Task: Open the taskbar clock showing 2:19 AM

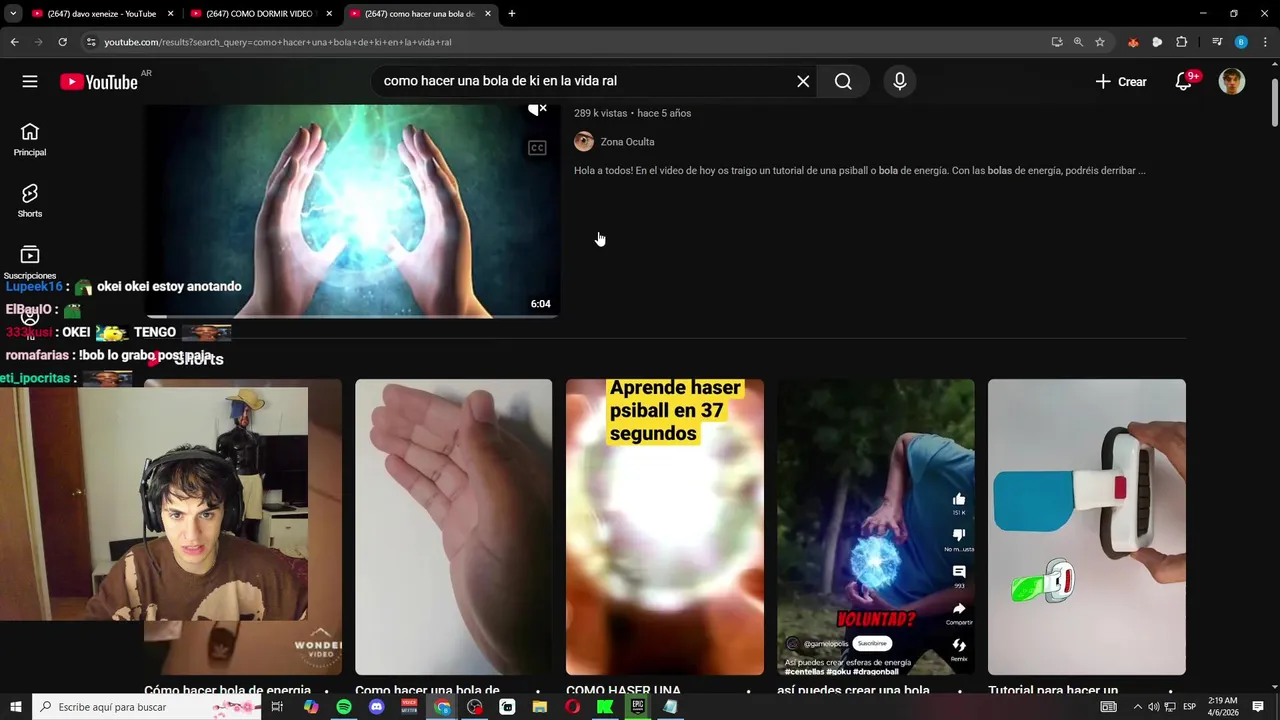Action: click(x=1223, y=707)
